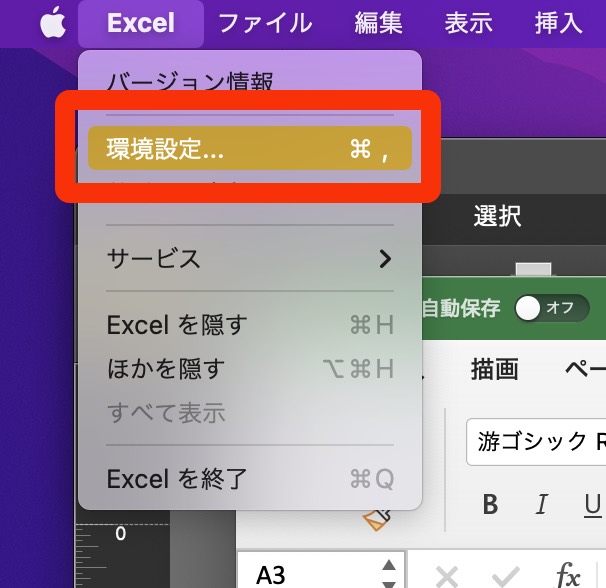
Task: Open the fx insert function button
Action: coord(568,575)
